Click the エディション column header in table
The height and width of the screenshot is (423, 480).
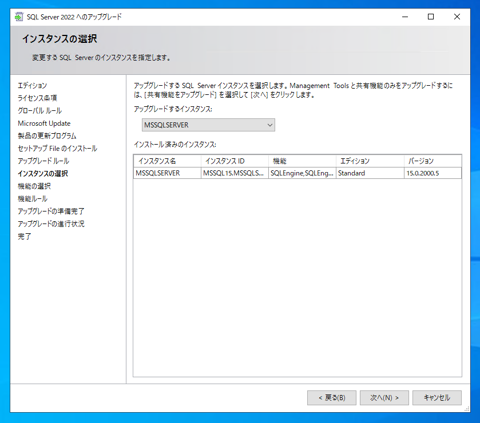click(x=370, y=161)
